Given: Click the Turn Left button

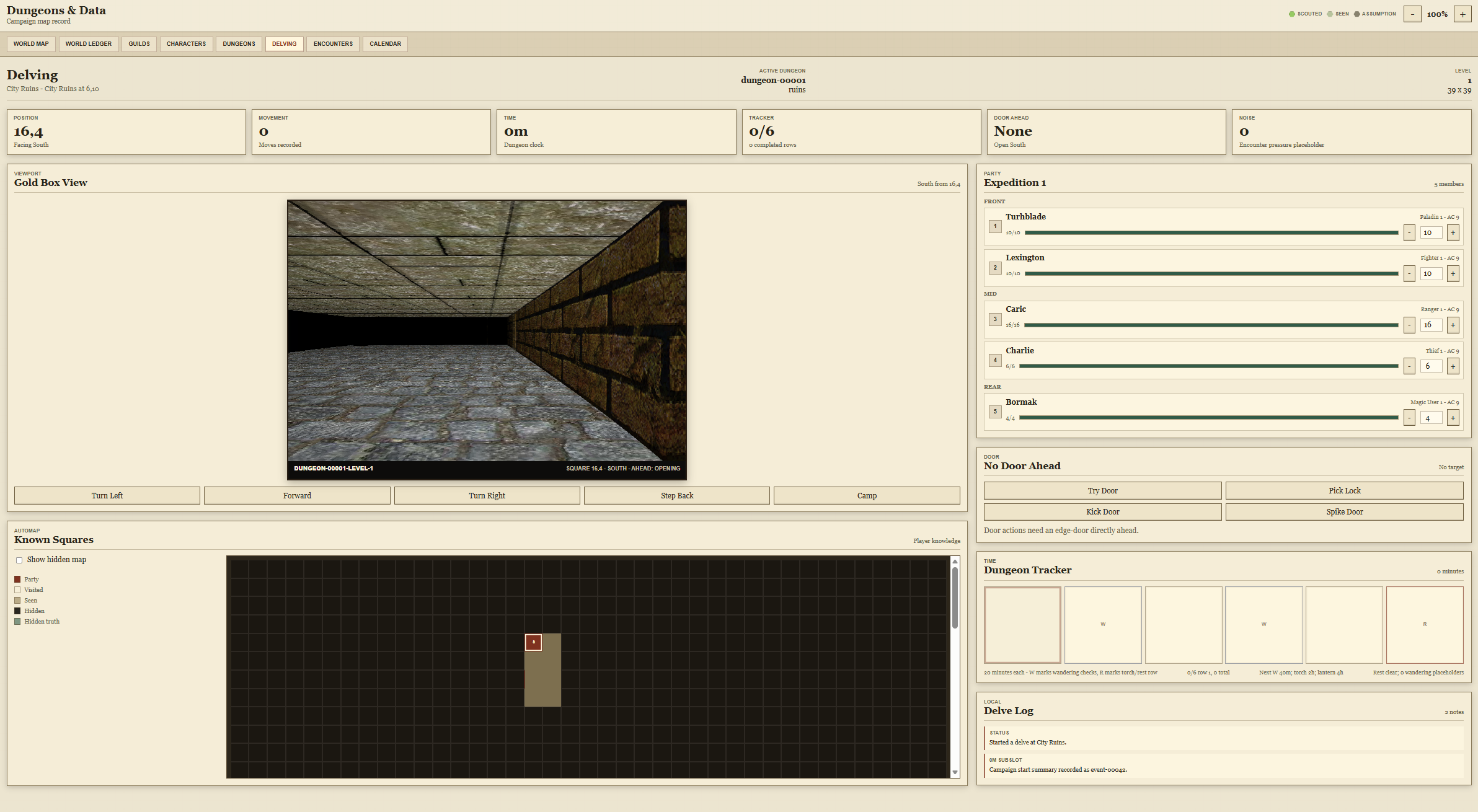Looking at the screenshot, I should (x=107, y=496).
